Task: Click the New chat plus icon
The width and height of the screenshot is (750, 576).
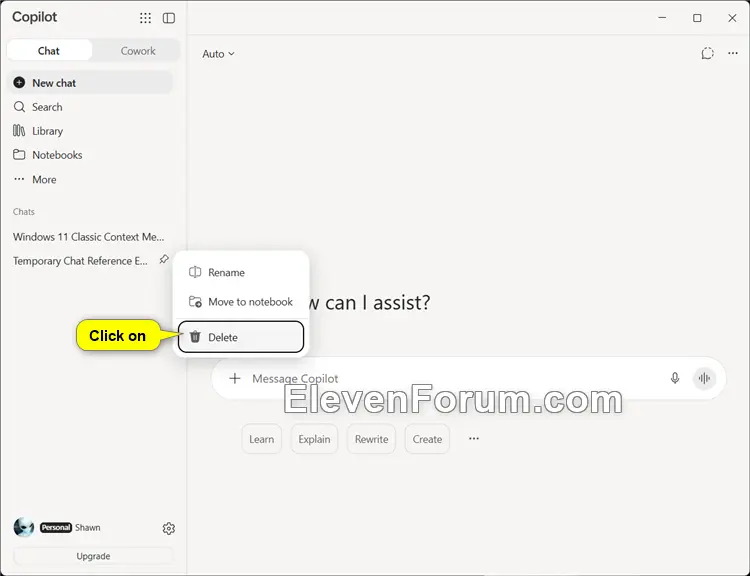Action: click(19, 83)
